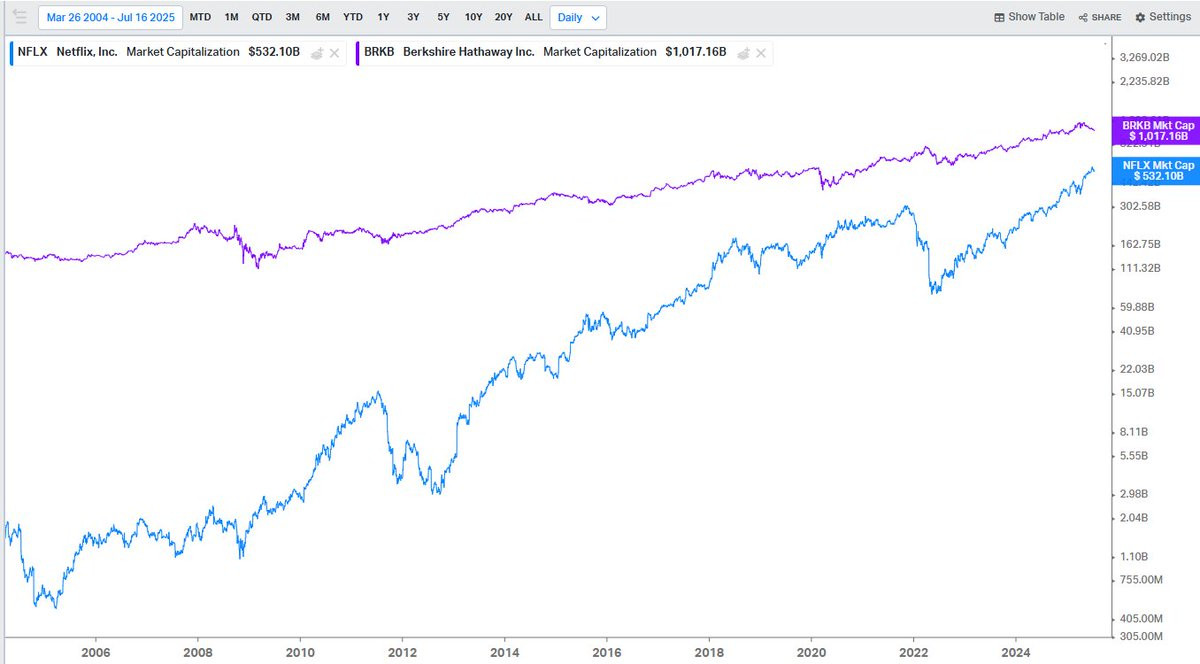The image size is (1200, 664).
Task: Click NFLX Market Capitalization metric label
Action: (x=183, y=52)
